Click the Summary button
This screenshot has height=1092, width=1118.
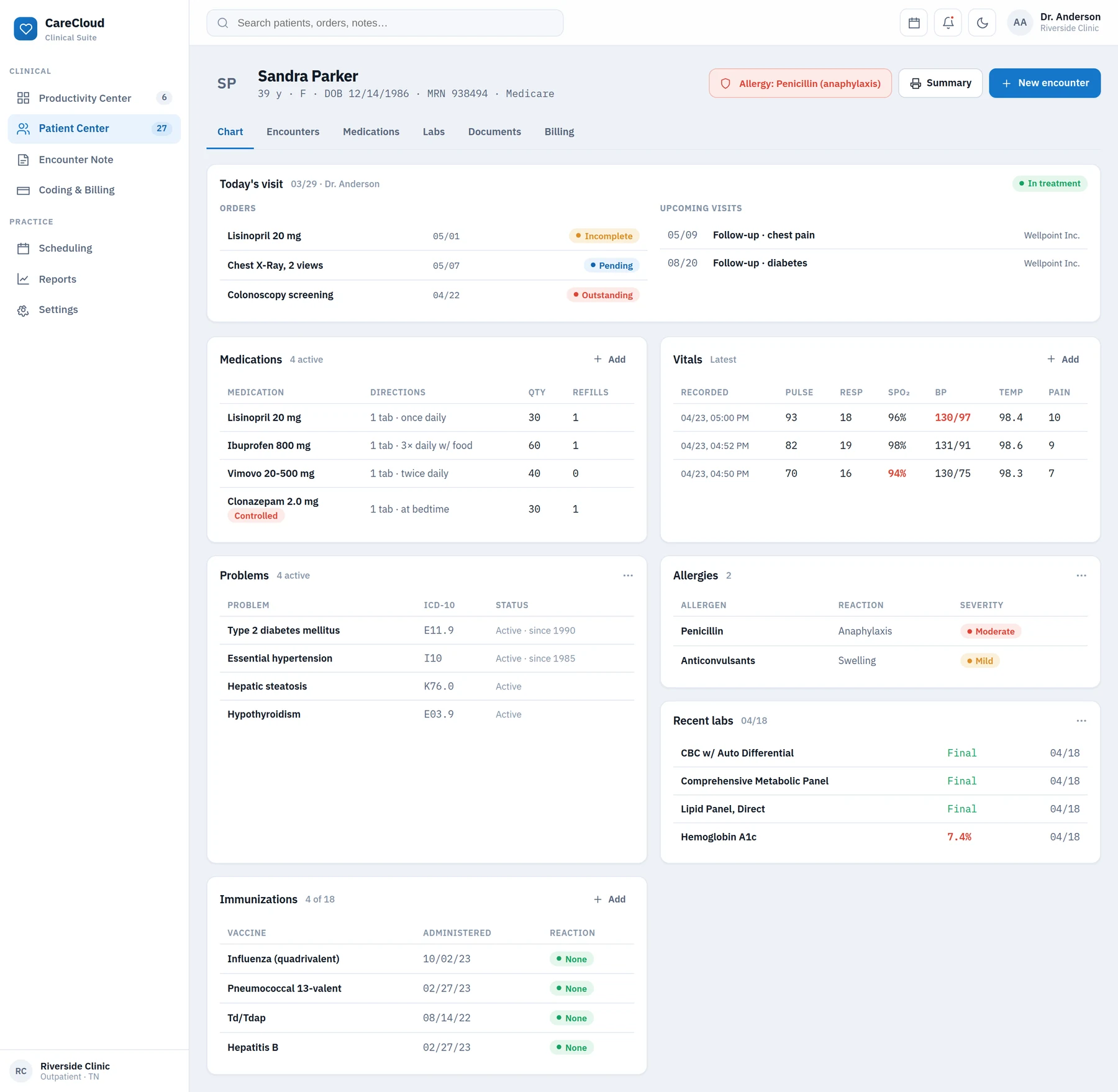(940, 83)
